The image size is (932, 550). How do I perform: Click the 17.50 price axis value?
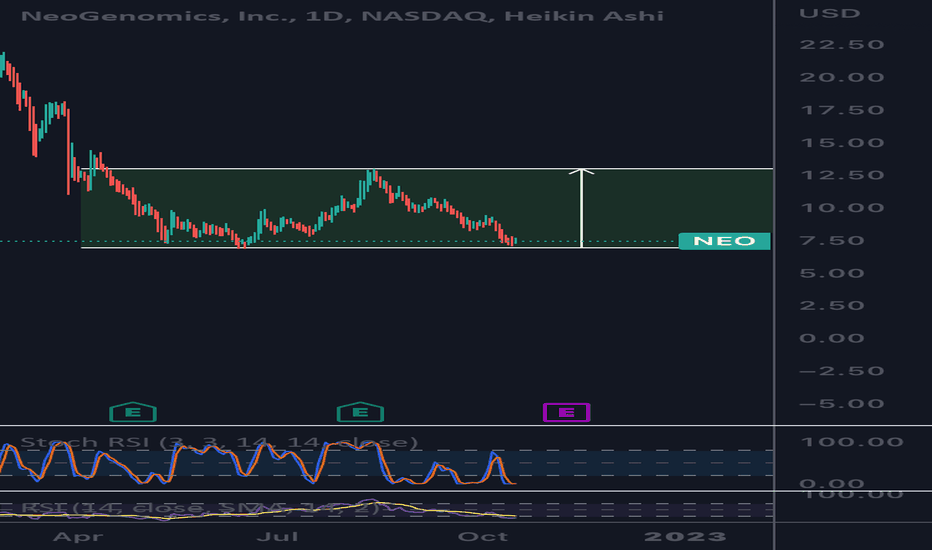842,110
